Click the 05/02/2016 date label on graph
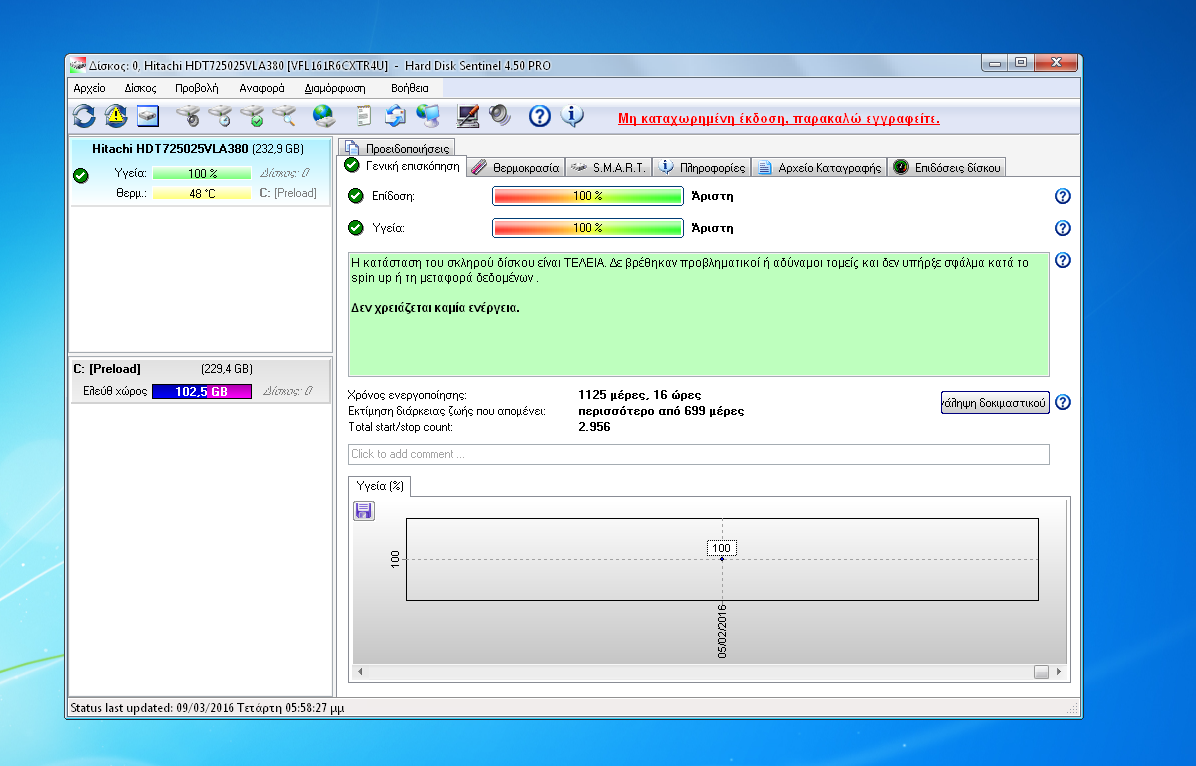The height and width of the screenshot is (766, 1196). 722,631
